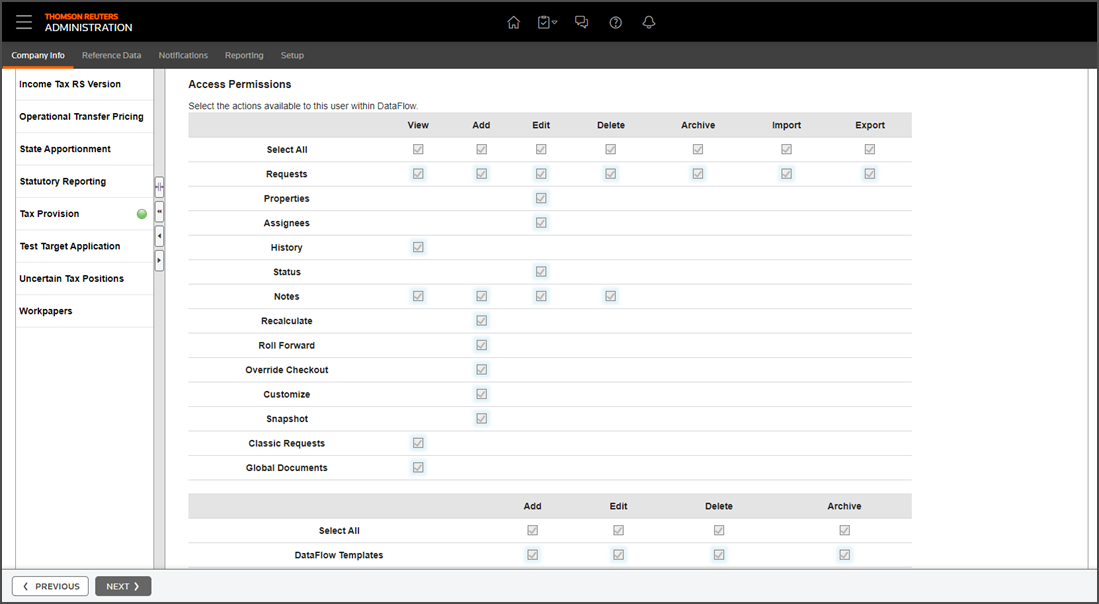Image resolution: width=1099 pixels, height=604 pixels.
Task: Toggle Requests Export checkbox
Action: click(870, 174)
